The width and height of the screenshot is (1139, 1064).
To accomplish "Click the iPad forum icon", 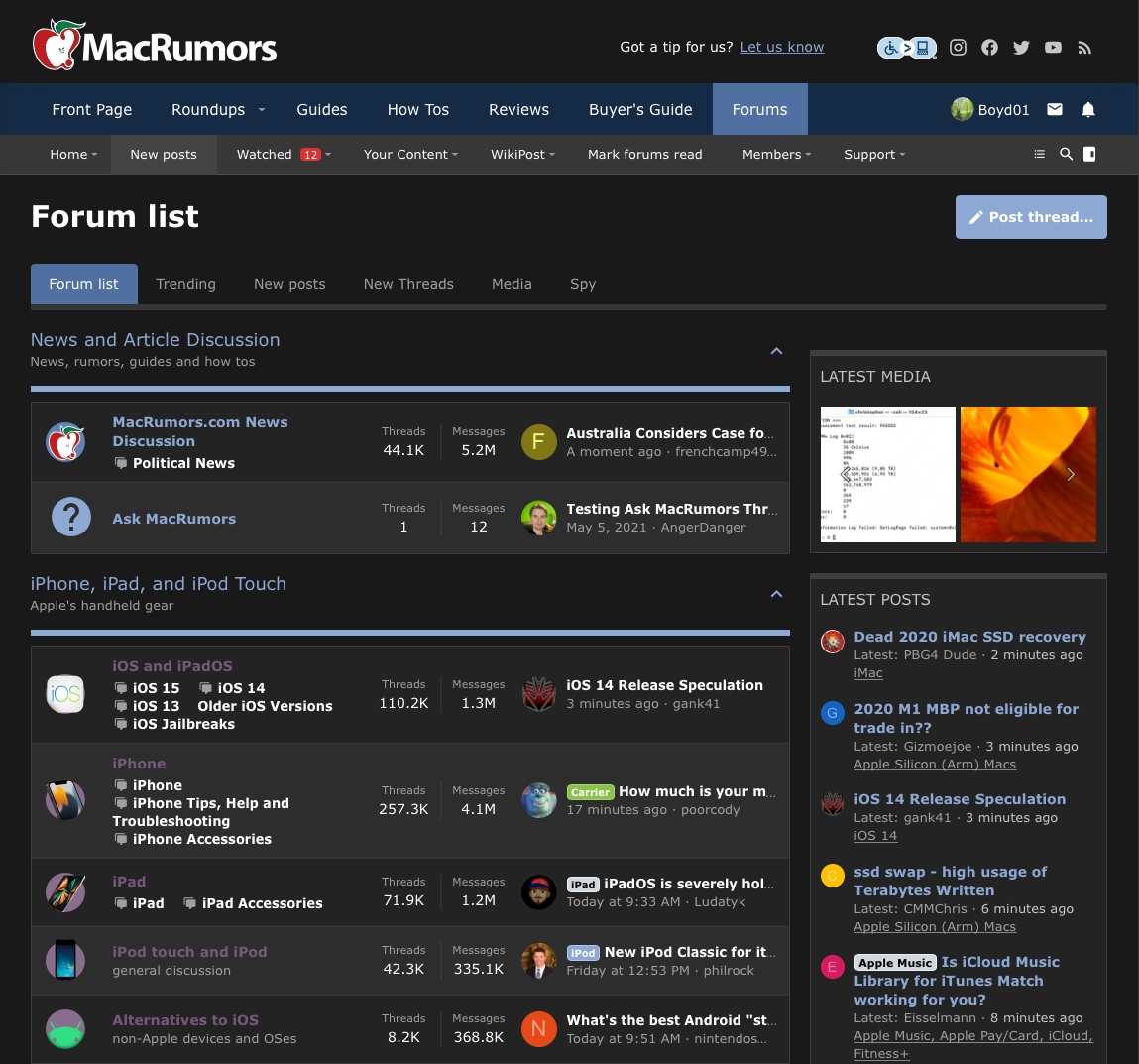I will (x=65, y=891).
